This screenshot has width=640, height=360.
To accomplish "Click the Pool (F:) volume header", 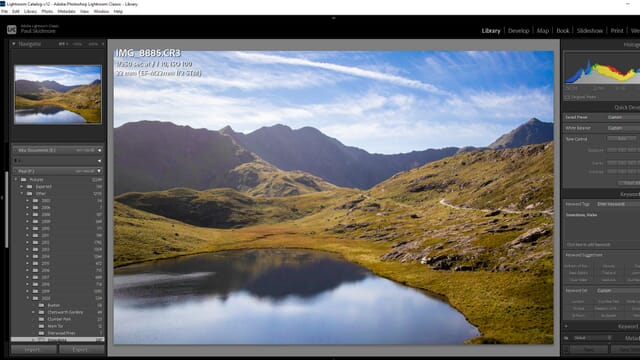I will click(58, 171).
